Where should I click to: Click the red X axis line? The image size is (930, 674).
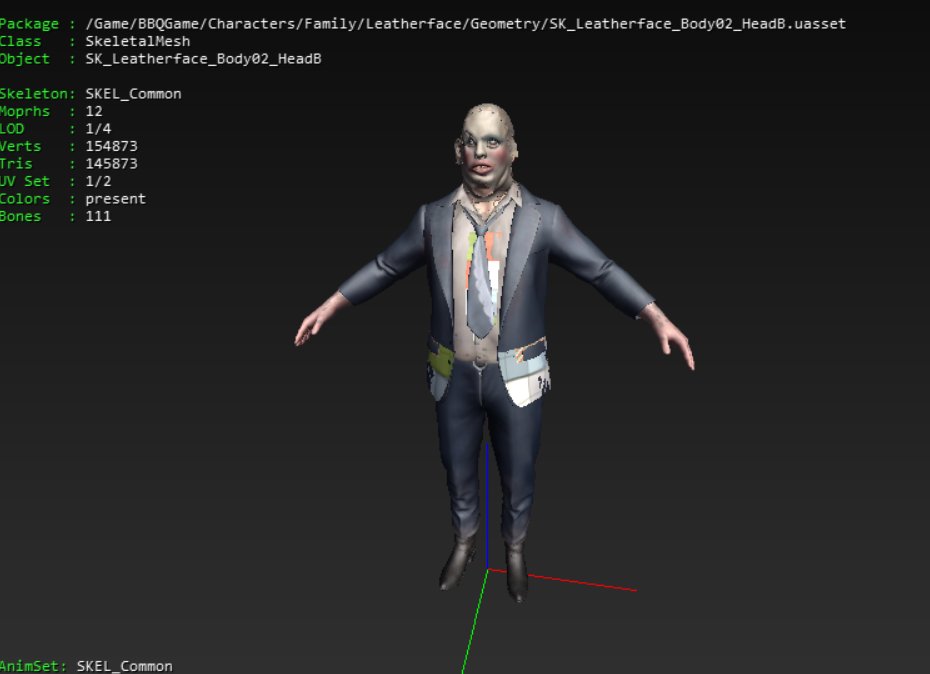[x=581, y=583]
